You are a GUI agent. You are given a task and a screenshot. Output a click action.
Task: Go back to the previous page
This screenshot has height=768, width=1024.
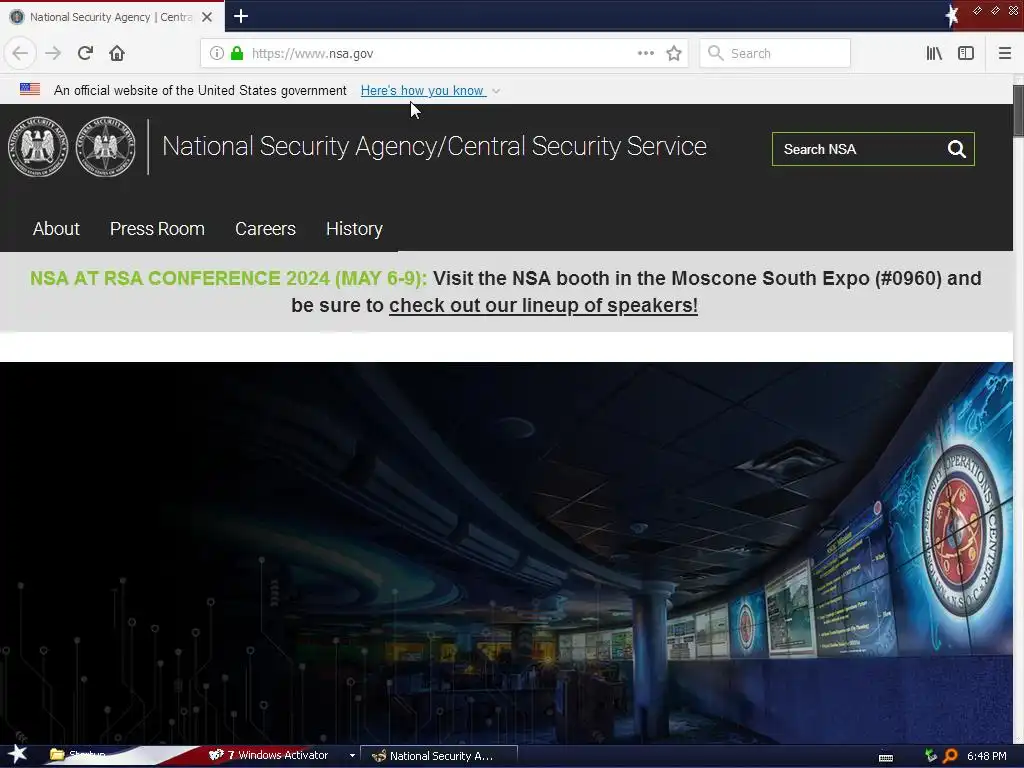tap(20, 53)
